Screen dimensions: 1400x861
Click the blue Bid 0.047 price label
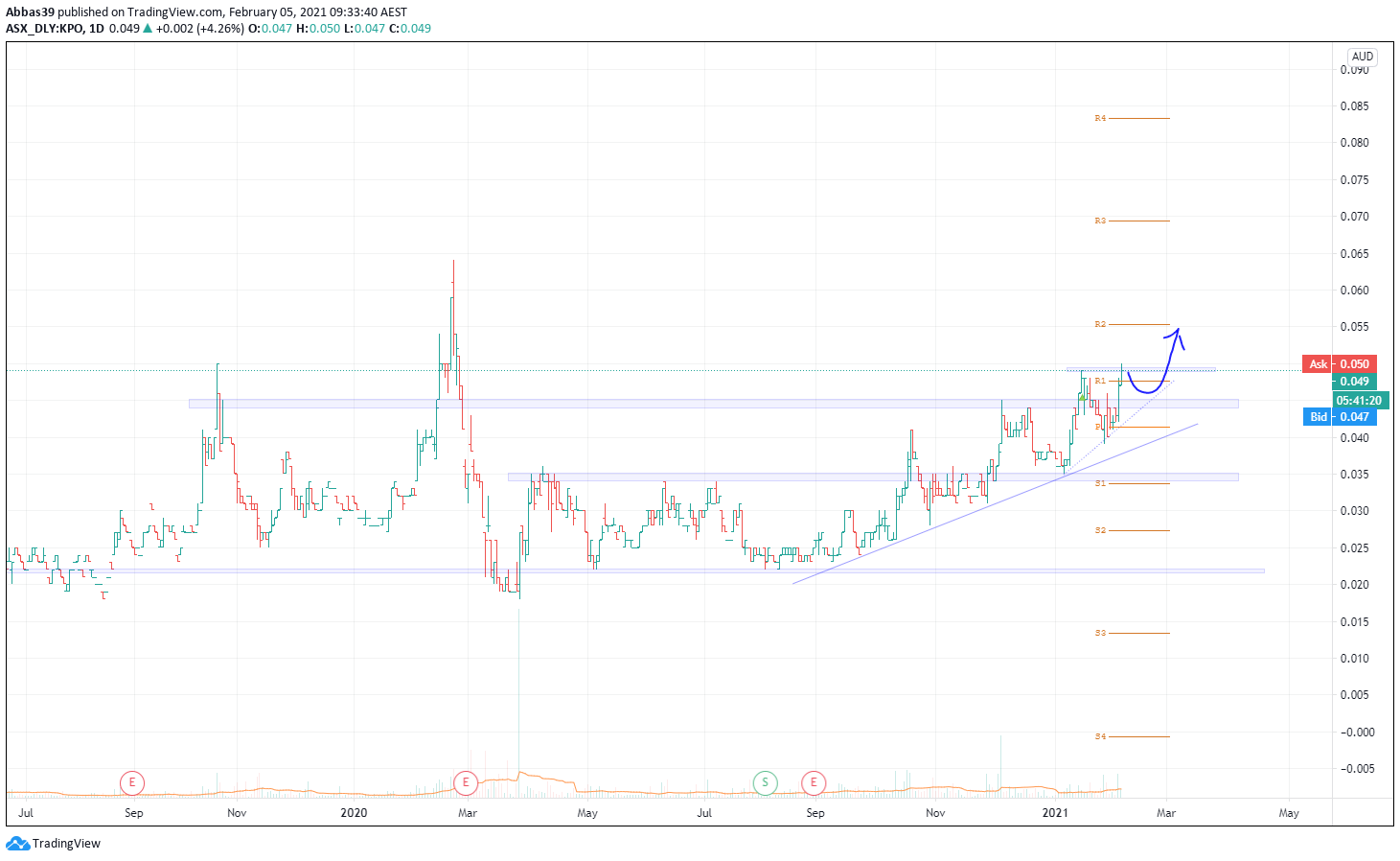click(x=1339, y=417)
